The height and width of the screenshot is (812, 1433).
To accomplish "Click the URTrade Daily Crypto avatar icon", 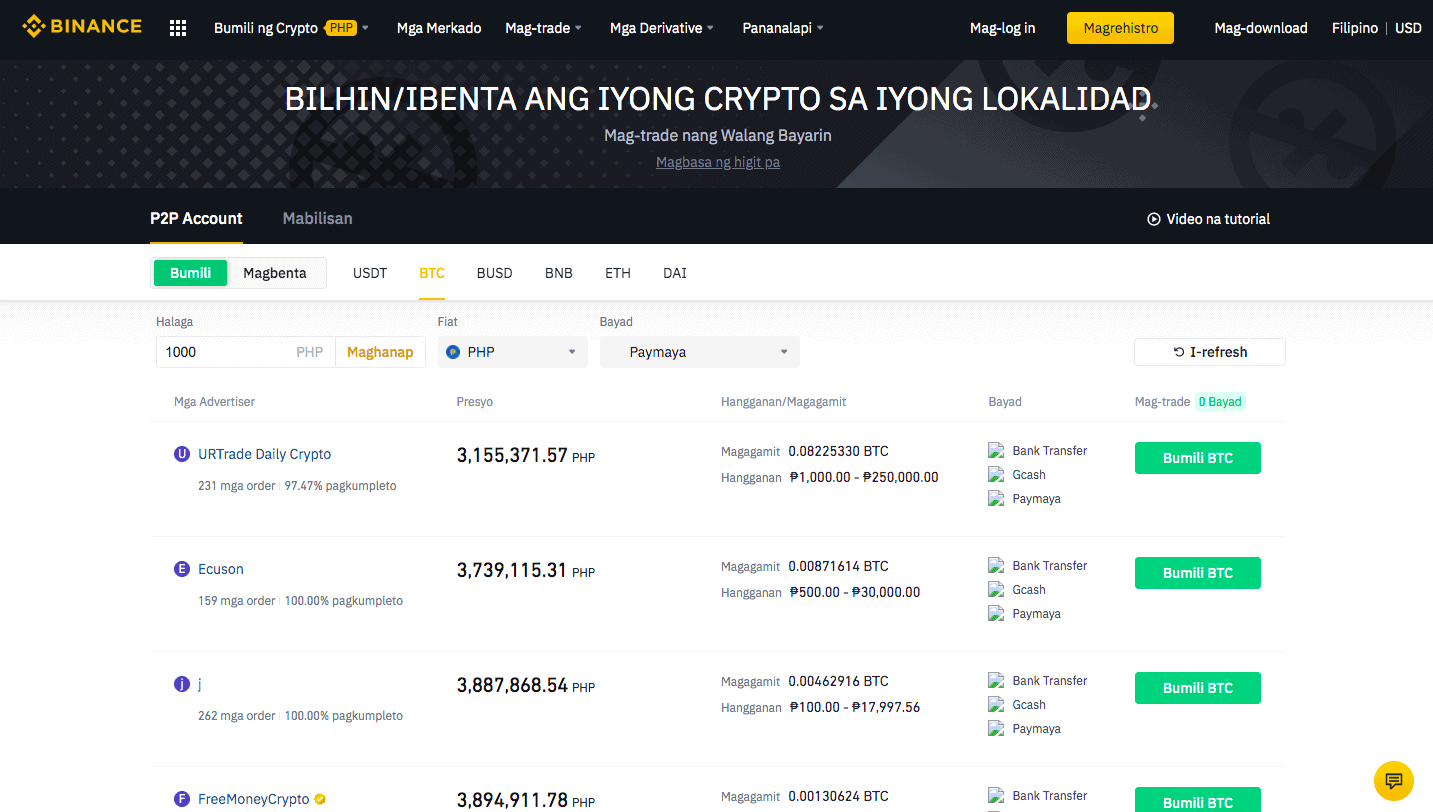I will (x=182, y=454).
